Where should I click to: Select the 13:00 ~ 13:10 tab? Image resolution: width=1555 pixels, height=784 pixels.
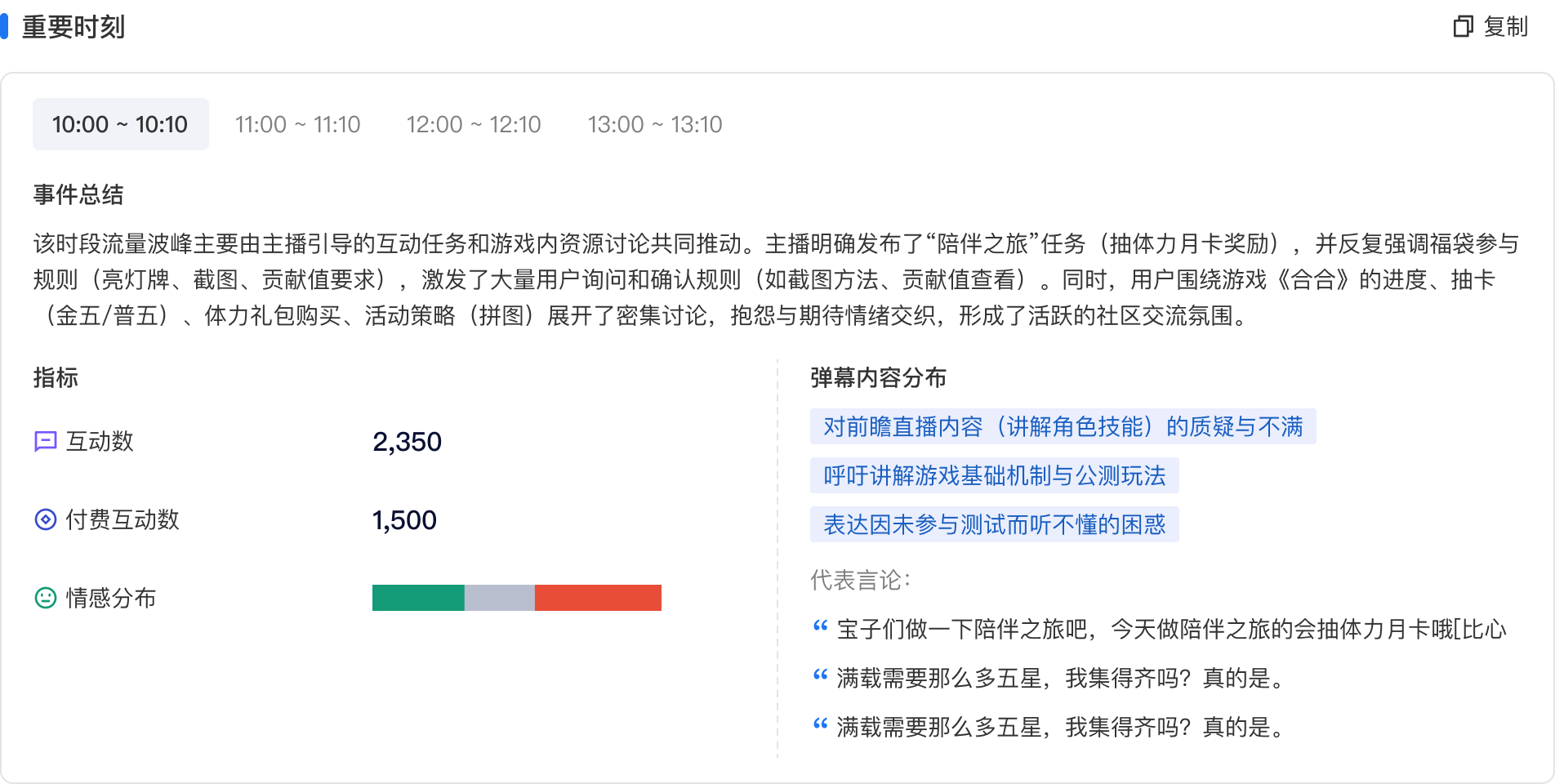[655, 124]
